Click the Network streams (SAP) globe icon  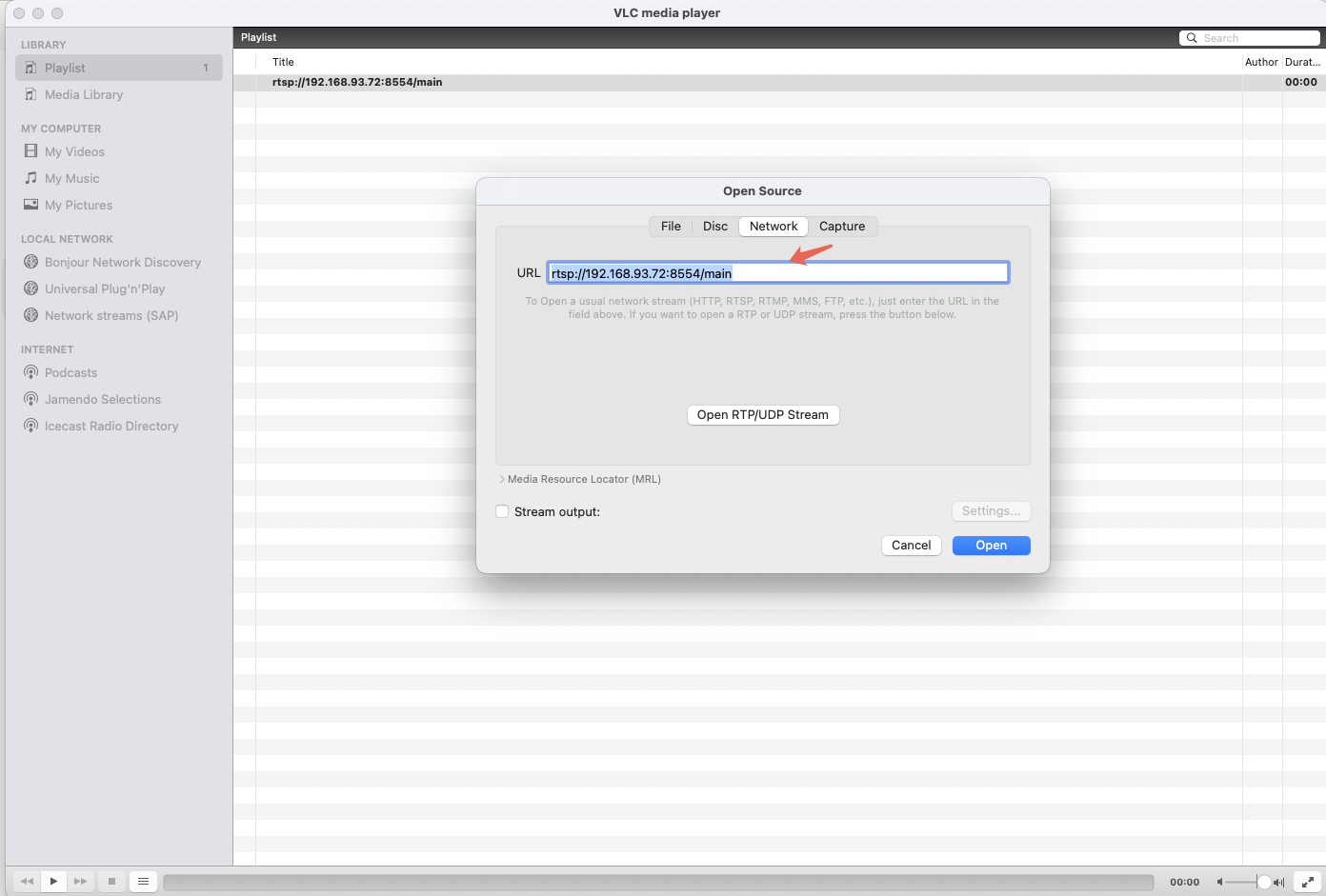point(30,315)
